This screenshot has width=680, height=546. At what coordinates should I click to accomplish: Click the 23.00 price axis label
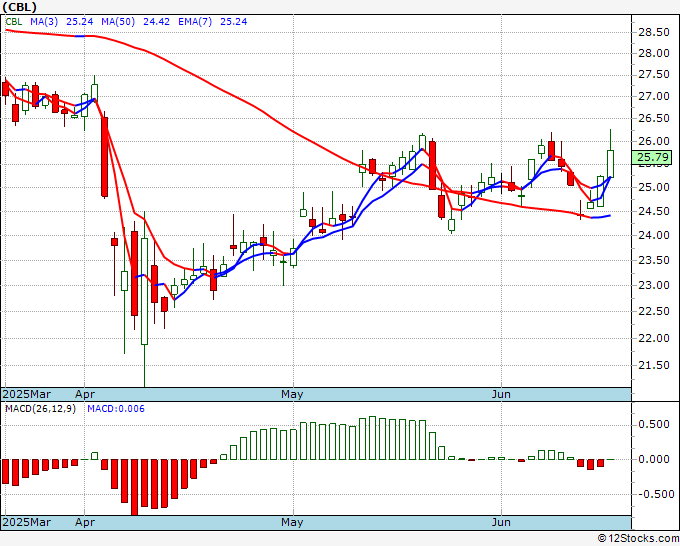point(654,285)
